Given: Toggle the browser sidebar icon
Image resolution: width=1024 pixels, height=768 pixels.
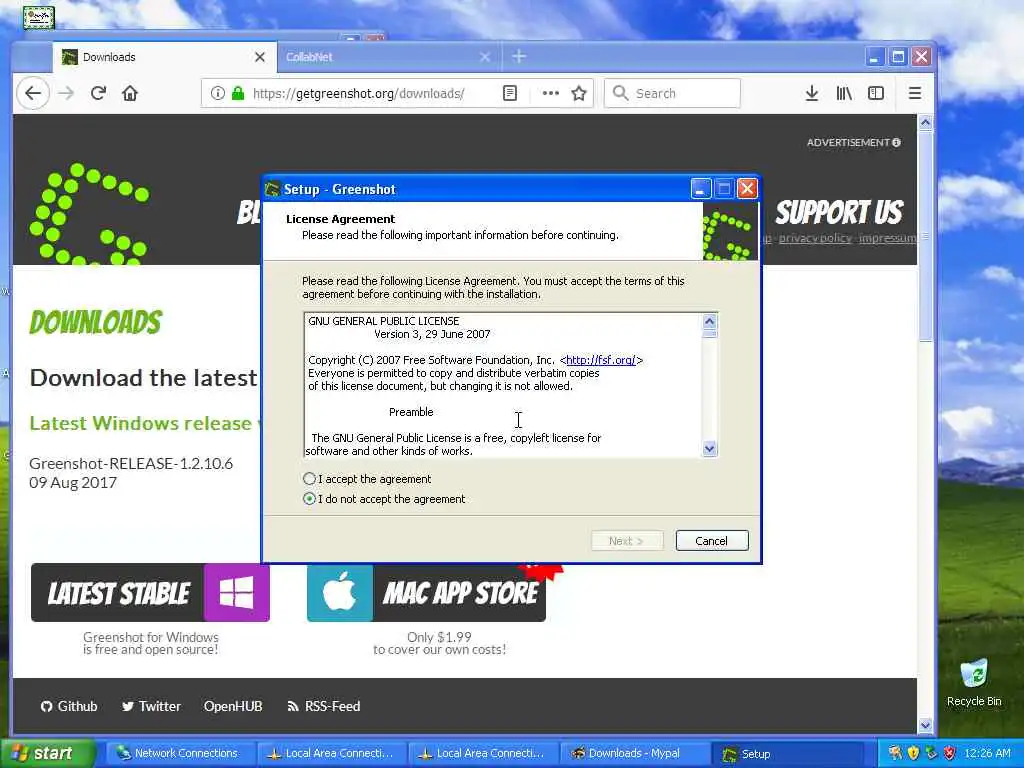Looking at the screenshot, I should 876,93.
